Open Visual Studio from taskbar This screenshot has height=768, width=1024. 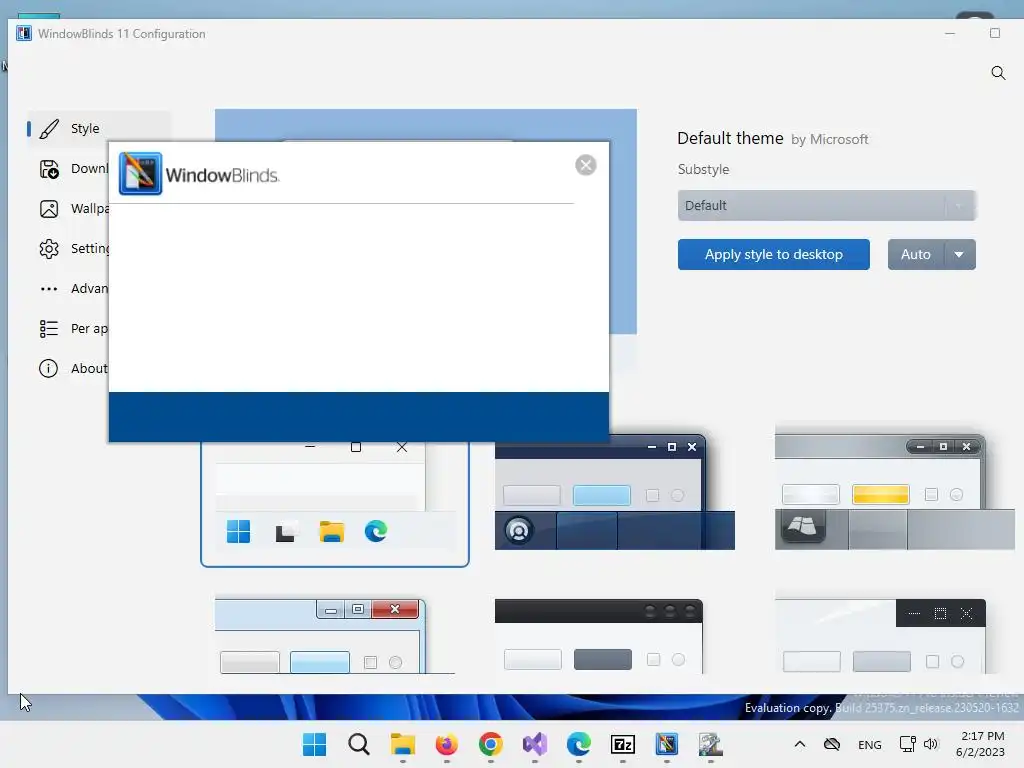[535, 744]
